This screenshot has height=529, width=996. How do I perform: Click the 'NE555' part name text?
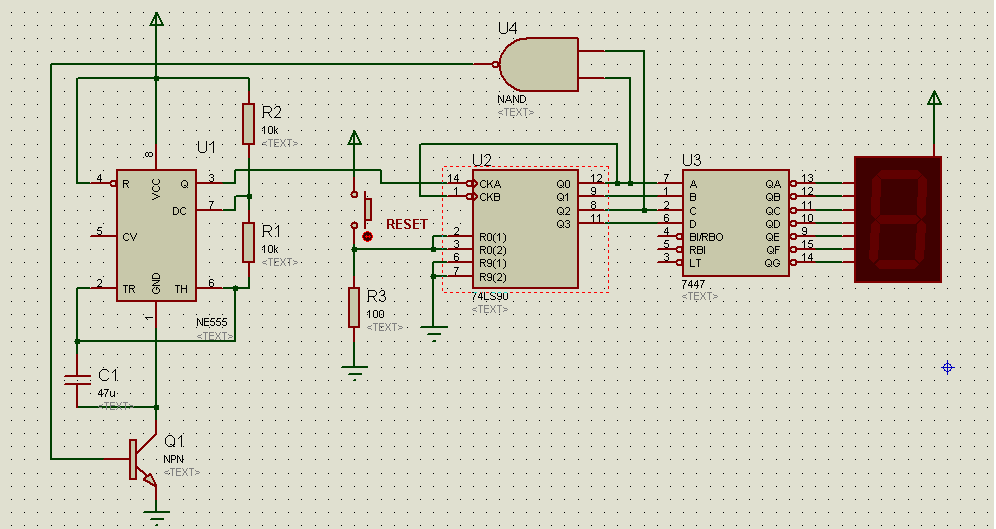pos(212,323)
